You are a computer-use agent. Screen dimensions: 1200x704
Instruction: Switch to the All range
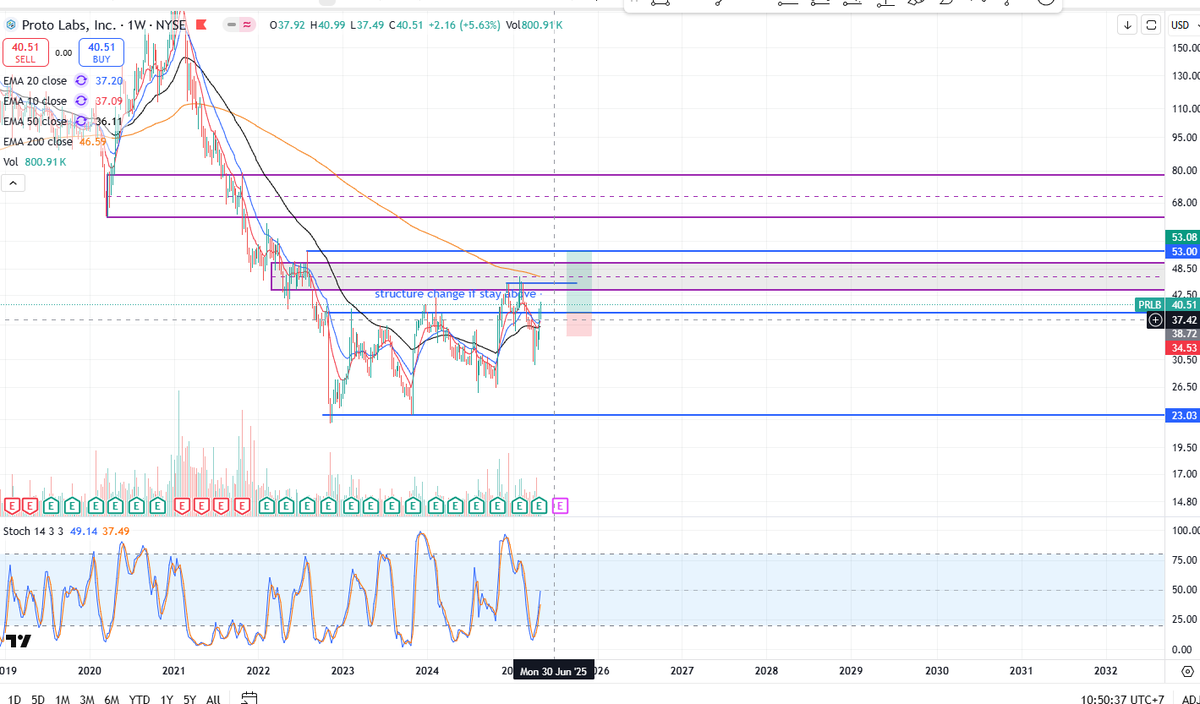[213, 699]
